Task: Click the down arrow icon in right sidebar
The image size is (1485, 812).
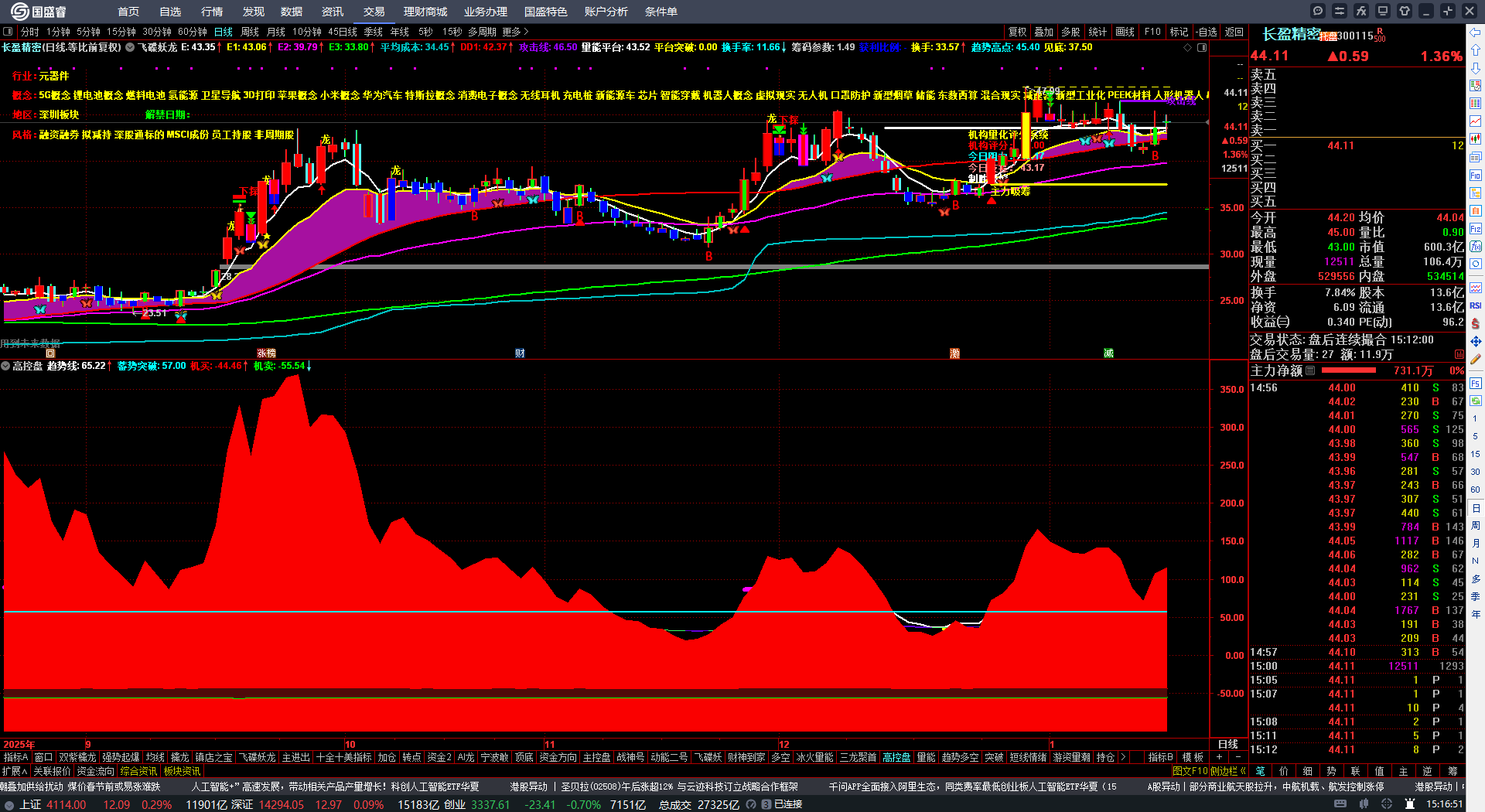Action: click(1476, 68)
